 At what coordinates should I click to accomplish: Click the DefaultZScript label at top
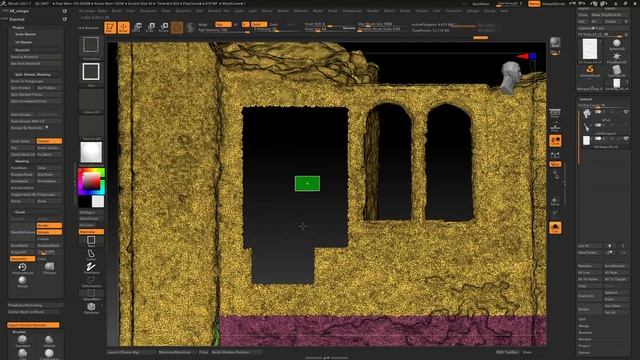tap(553, 4)
